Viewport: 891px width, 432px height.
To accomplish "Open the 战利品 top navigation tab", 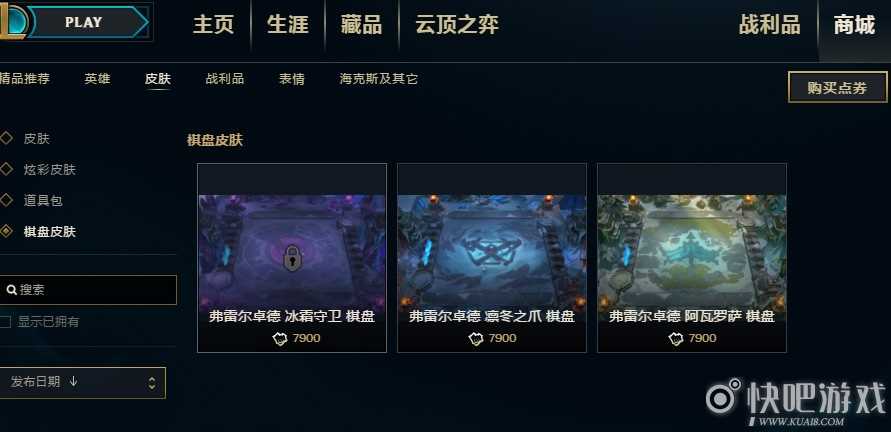I will click(x=769, y=25).
